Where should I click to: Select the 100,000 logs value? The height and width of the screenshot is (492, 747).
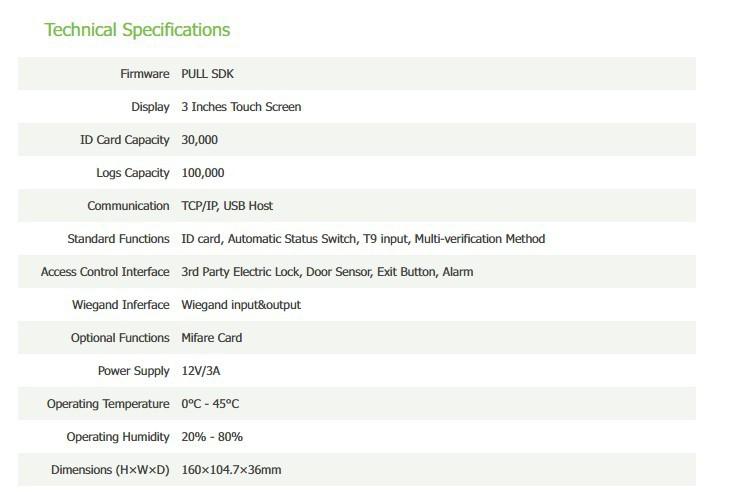point(203,173)
